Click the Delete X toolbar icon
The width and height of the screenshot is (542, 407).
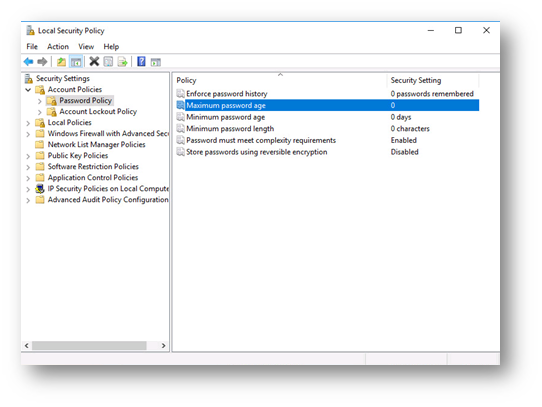pyautogui.click(x=94, y=62)
